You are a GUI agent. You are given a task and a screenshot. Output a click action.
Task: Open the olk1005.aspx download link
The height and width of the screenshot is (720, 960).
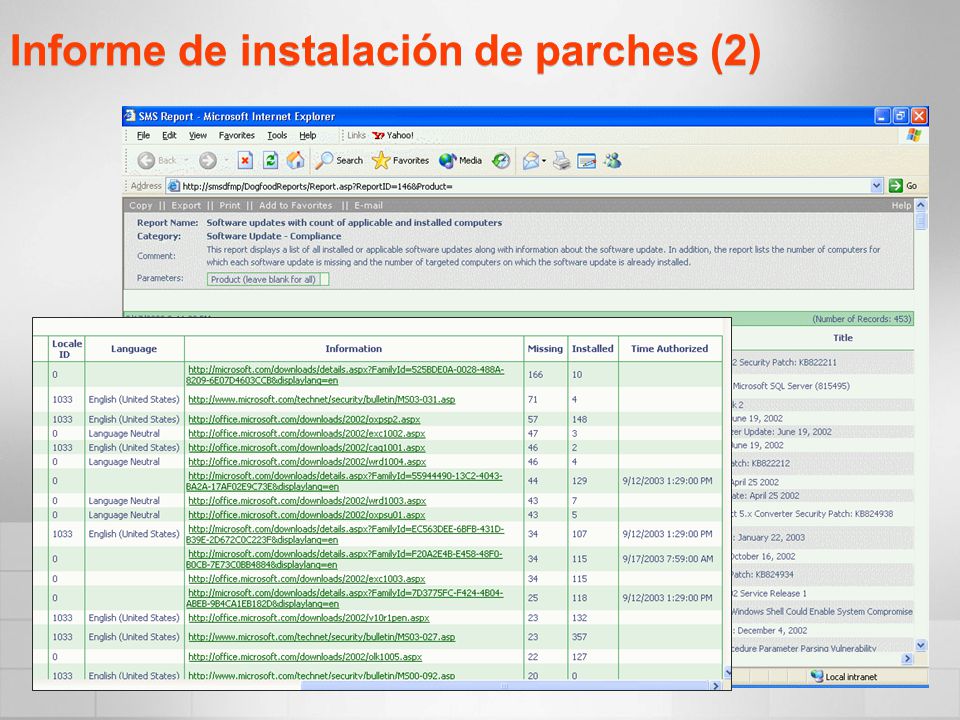305,657
